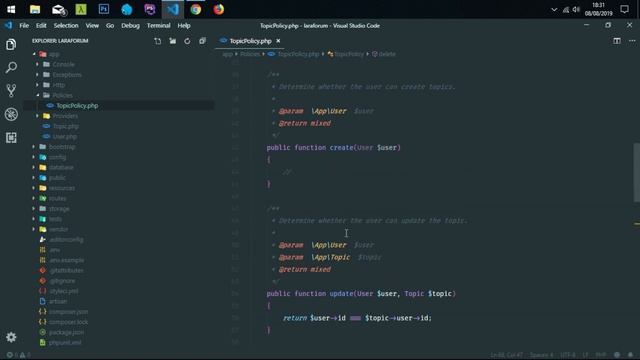The image size is (640, 360).
Task: Split the editor to the right
Action: pos(617,41)
